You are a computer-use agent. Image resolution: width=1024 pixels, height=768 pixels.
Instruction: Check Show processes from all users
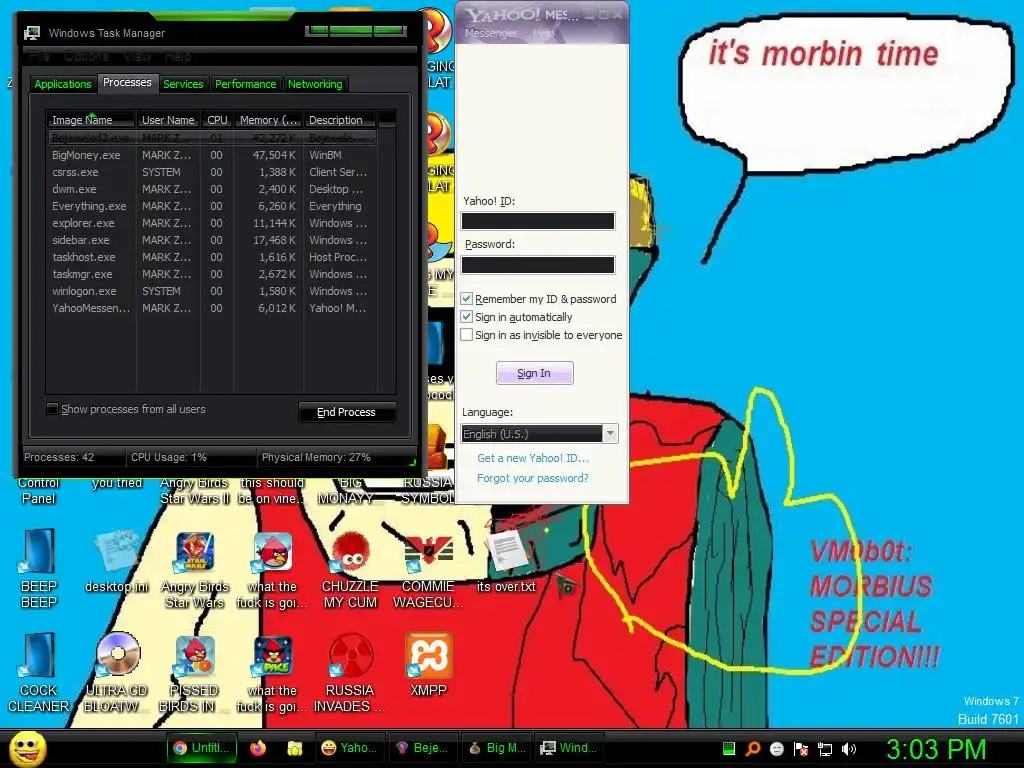click(52, 409)
